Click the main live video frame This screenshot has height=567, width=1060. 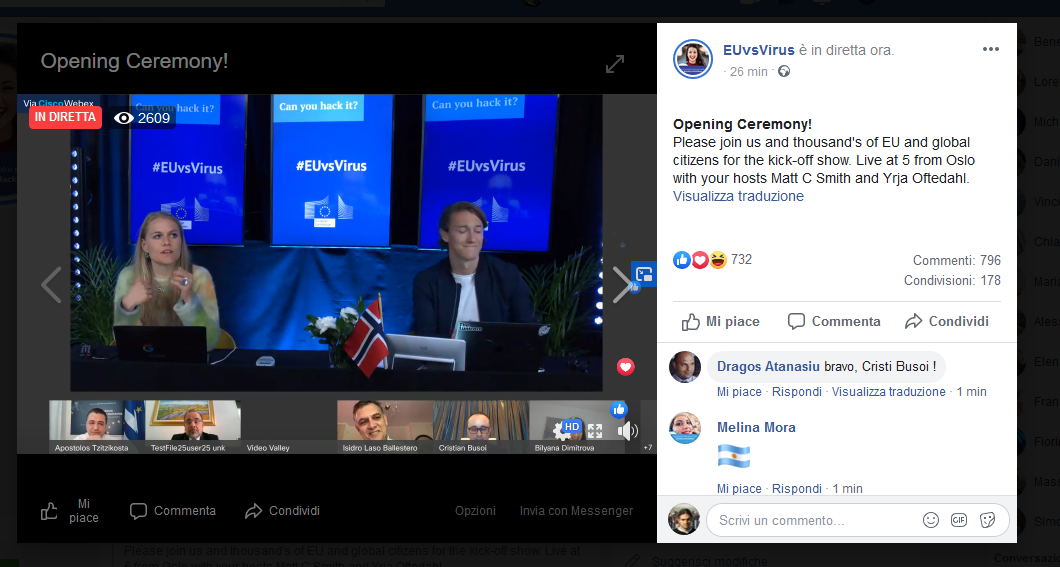[336, 243]
